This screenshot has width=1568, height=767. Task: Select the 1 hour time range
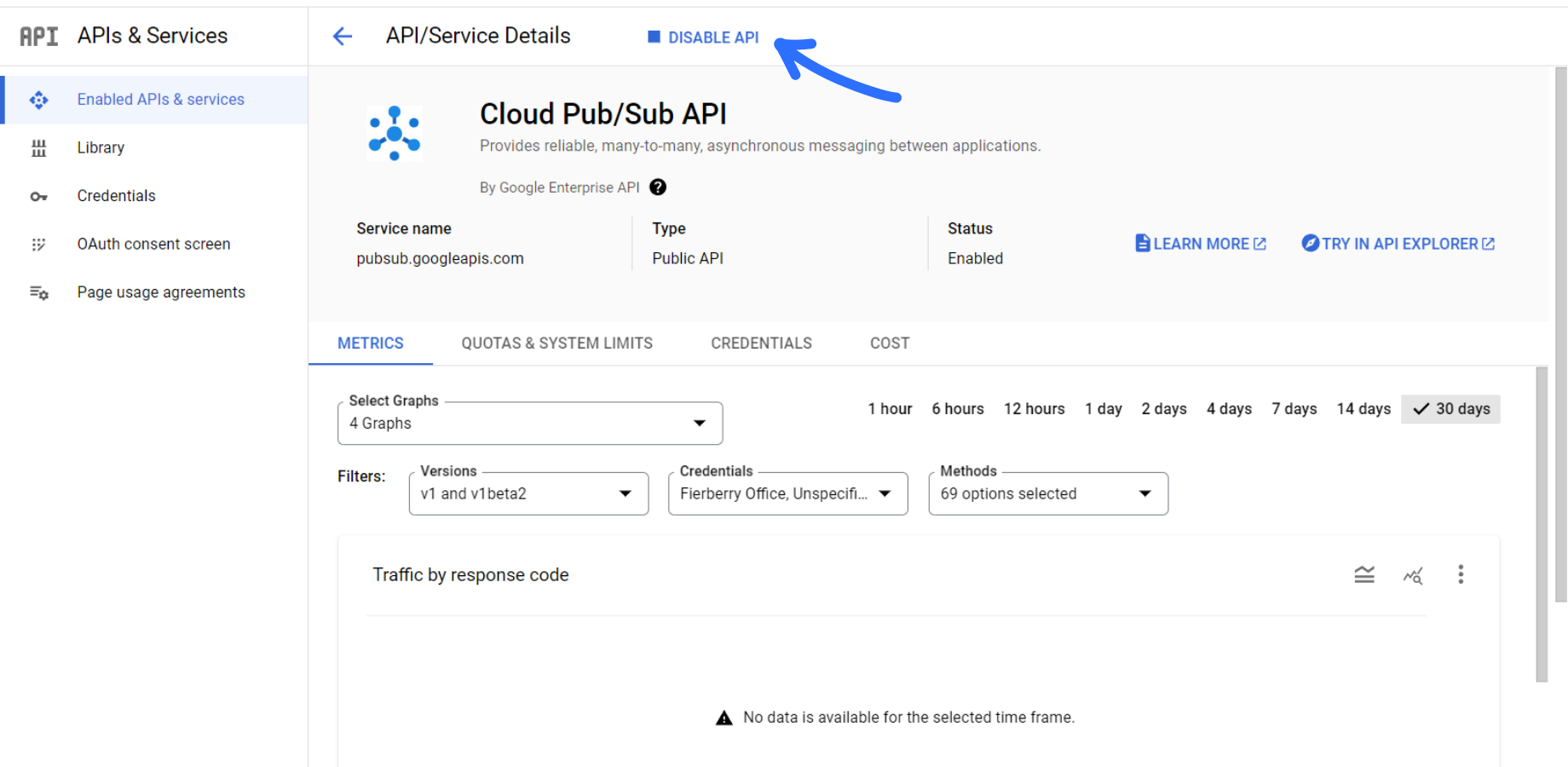890,409
